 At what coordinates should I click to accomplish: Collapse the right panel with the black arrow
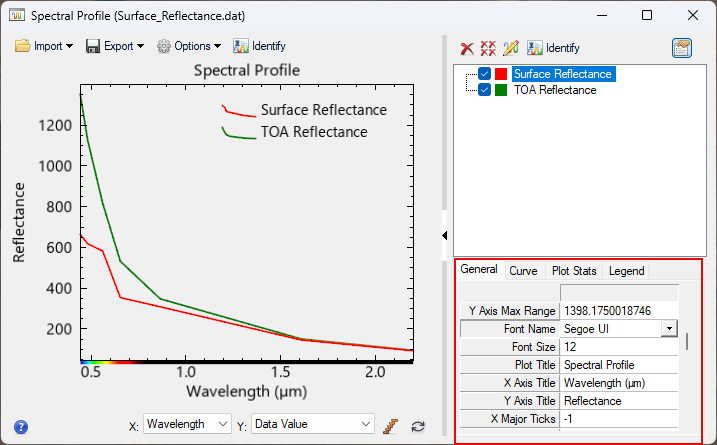(x=444, y=236)
